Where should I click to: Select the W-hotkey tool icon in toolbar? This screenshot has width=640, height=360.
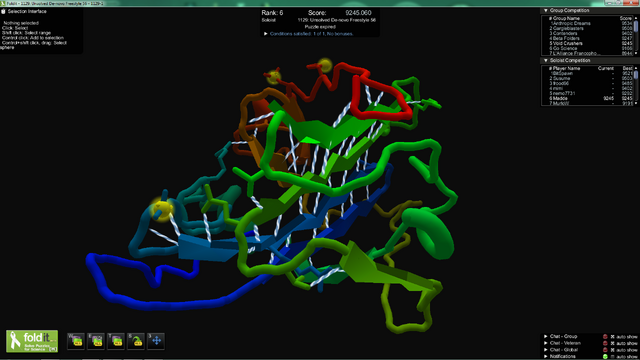coord(76,341)
